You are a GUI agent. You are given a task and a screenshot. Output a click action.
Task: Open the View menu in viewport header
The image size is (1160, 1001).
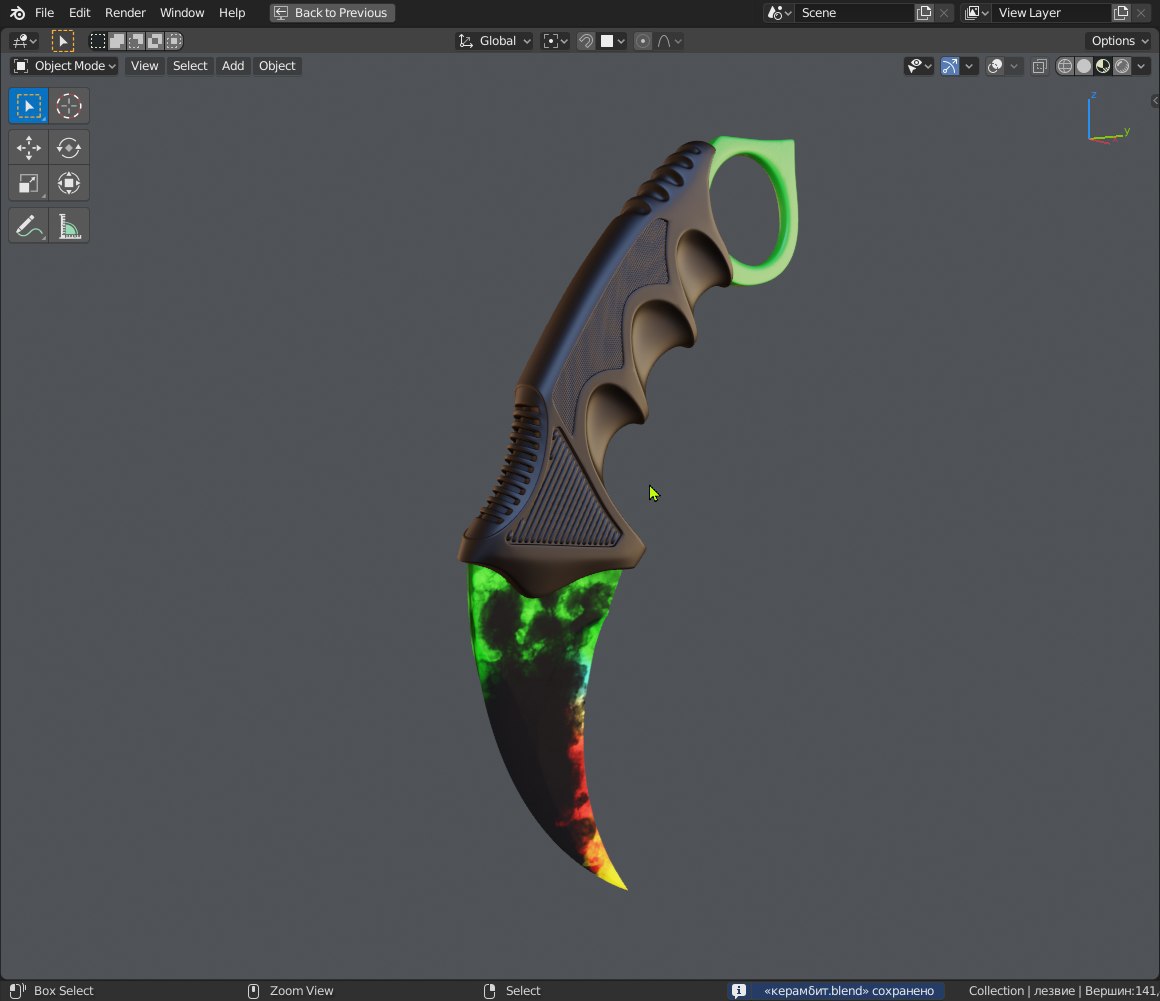click(x=144, y=66)
